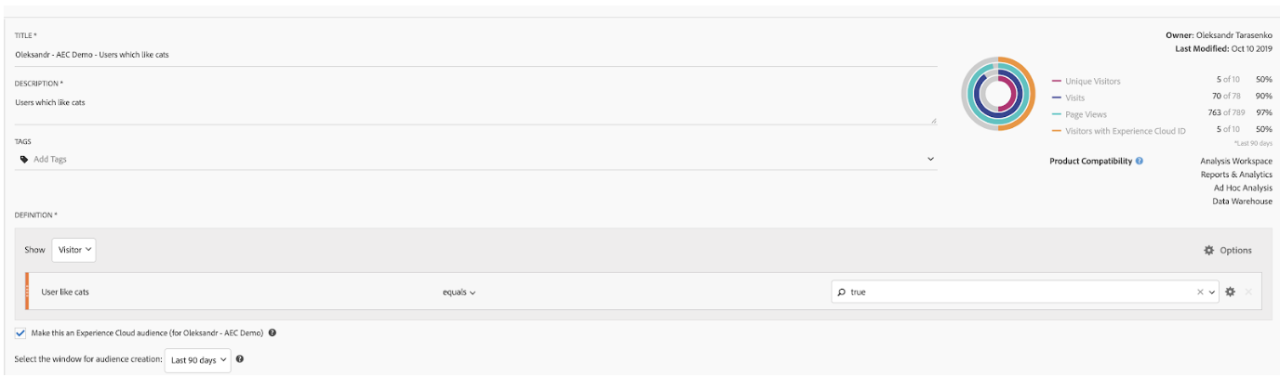
Task: Open the value field dropdown arrow
Action: pos(1213,292)
